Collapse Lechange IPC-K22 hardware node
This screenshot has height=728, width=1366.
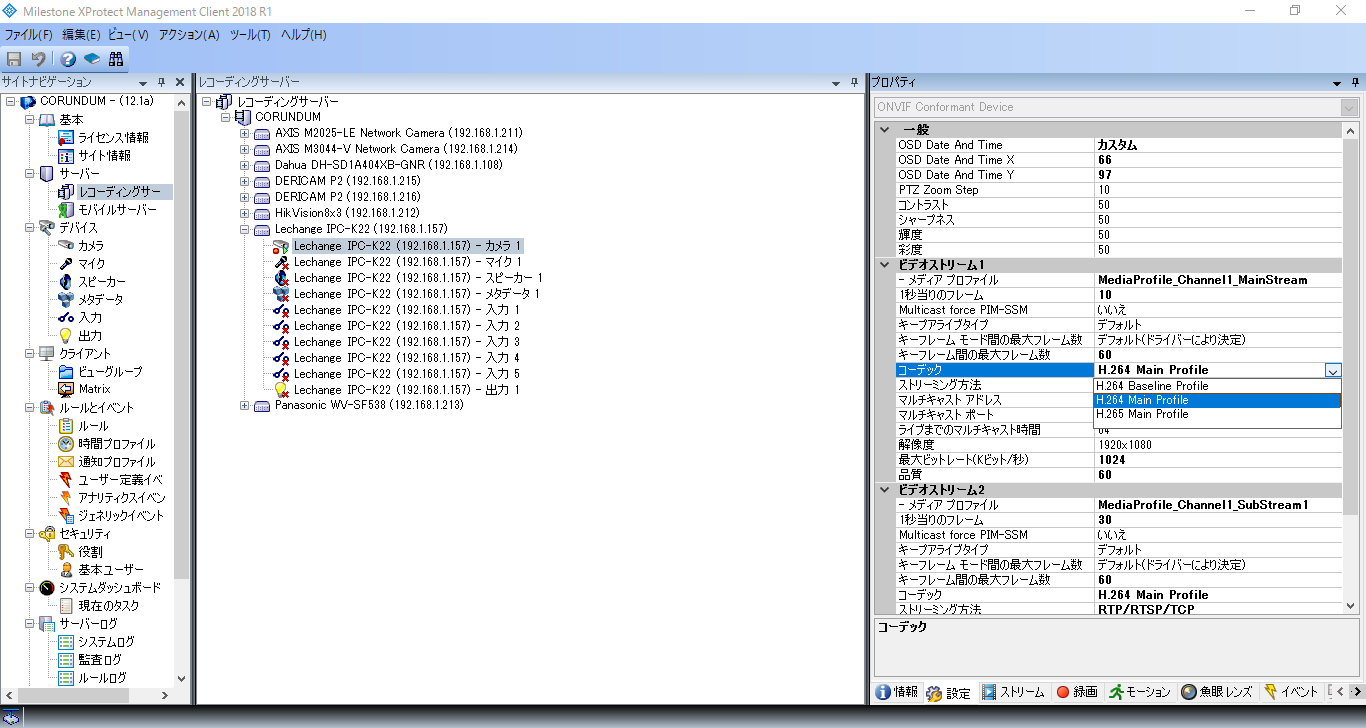coord(245,229)
